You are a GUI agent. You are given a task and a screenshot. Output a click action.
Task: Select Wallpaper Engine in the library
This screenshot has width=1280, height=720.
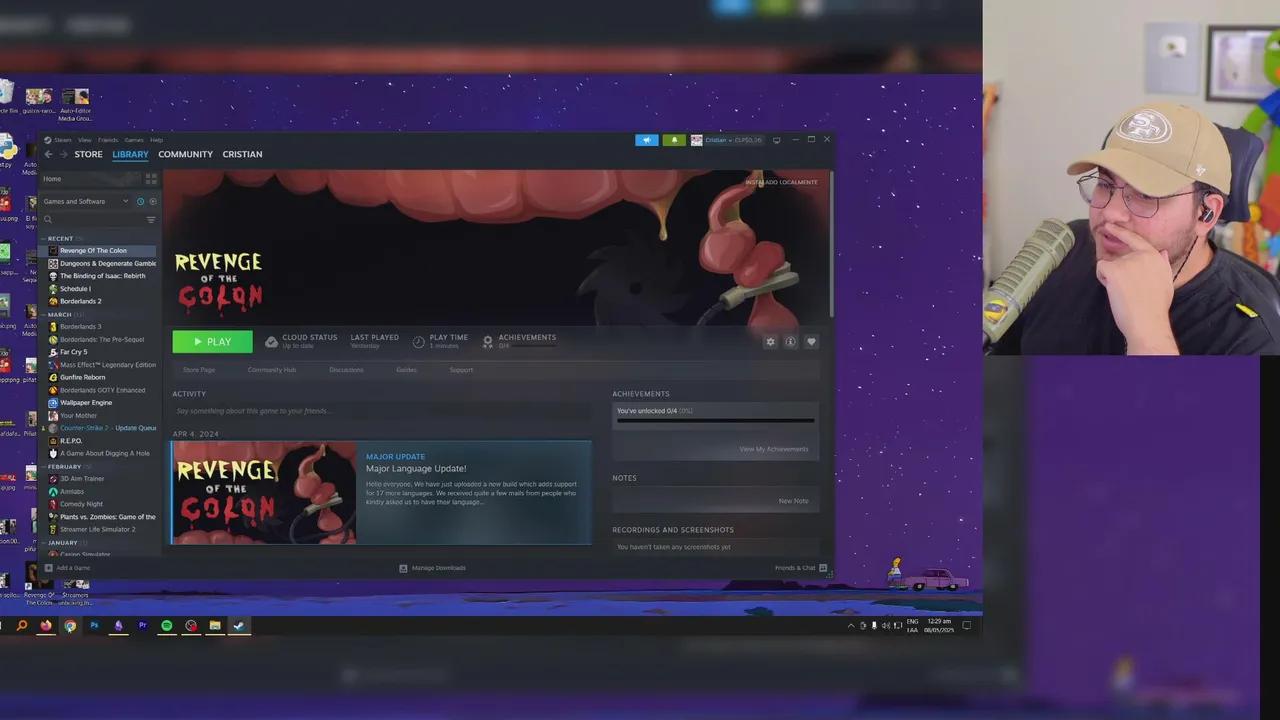(x=85, y=403)
